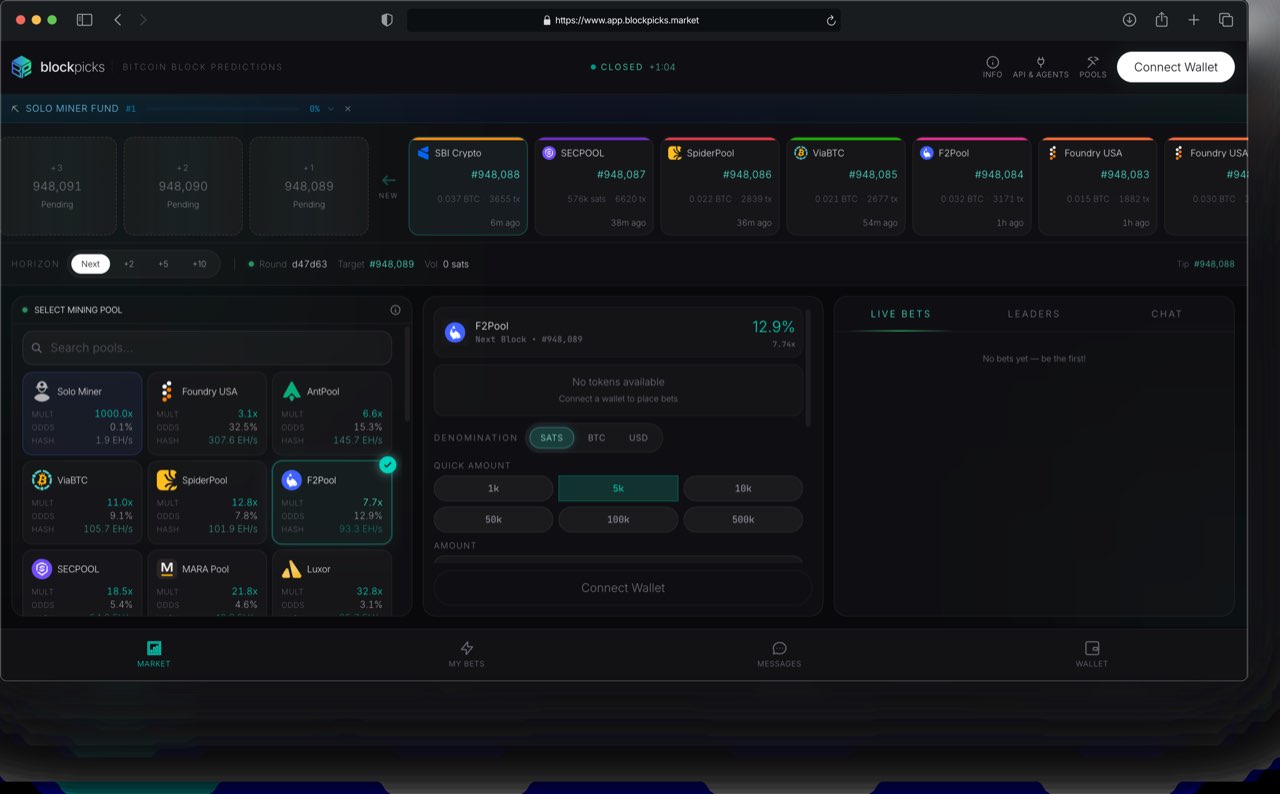Select the +2 horizon option

click(129, 264)
